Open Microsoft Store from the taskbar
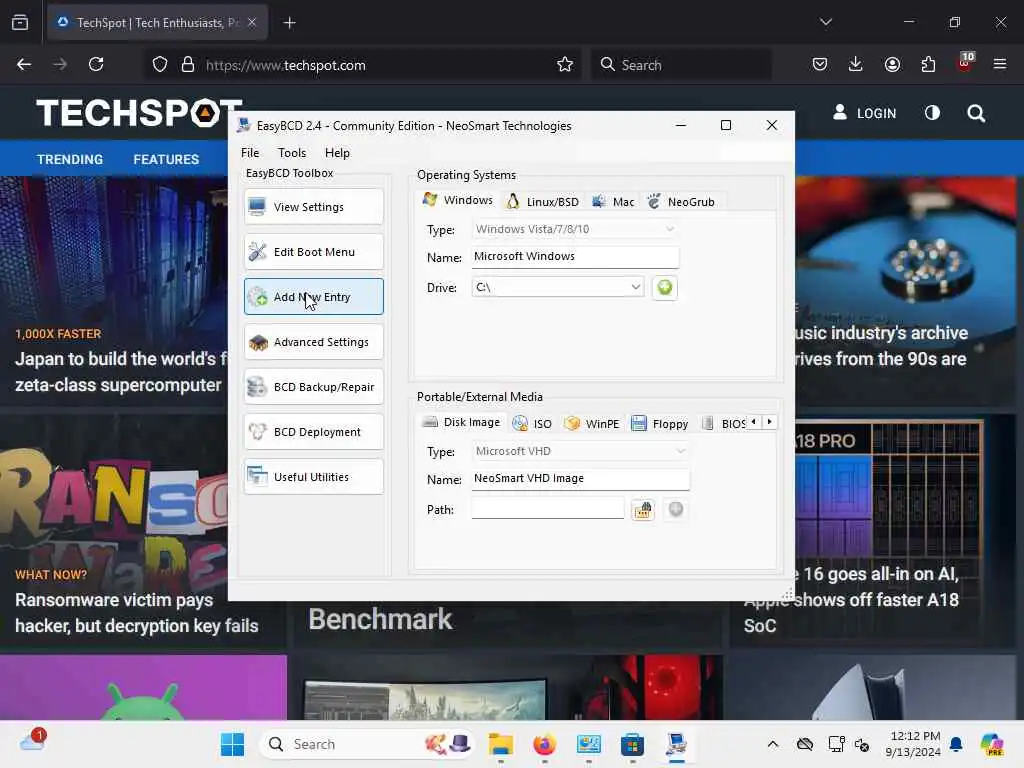Image resolution: width=1024 pixels, height=768 pixels. click(x=632, y=744)
